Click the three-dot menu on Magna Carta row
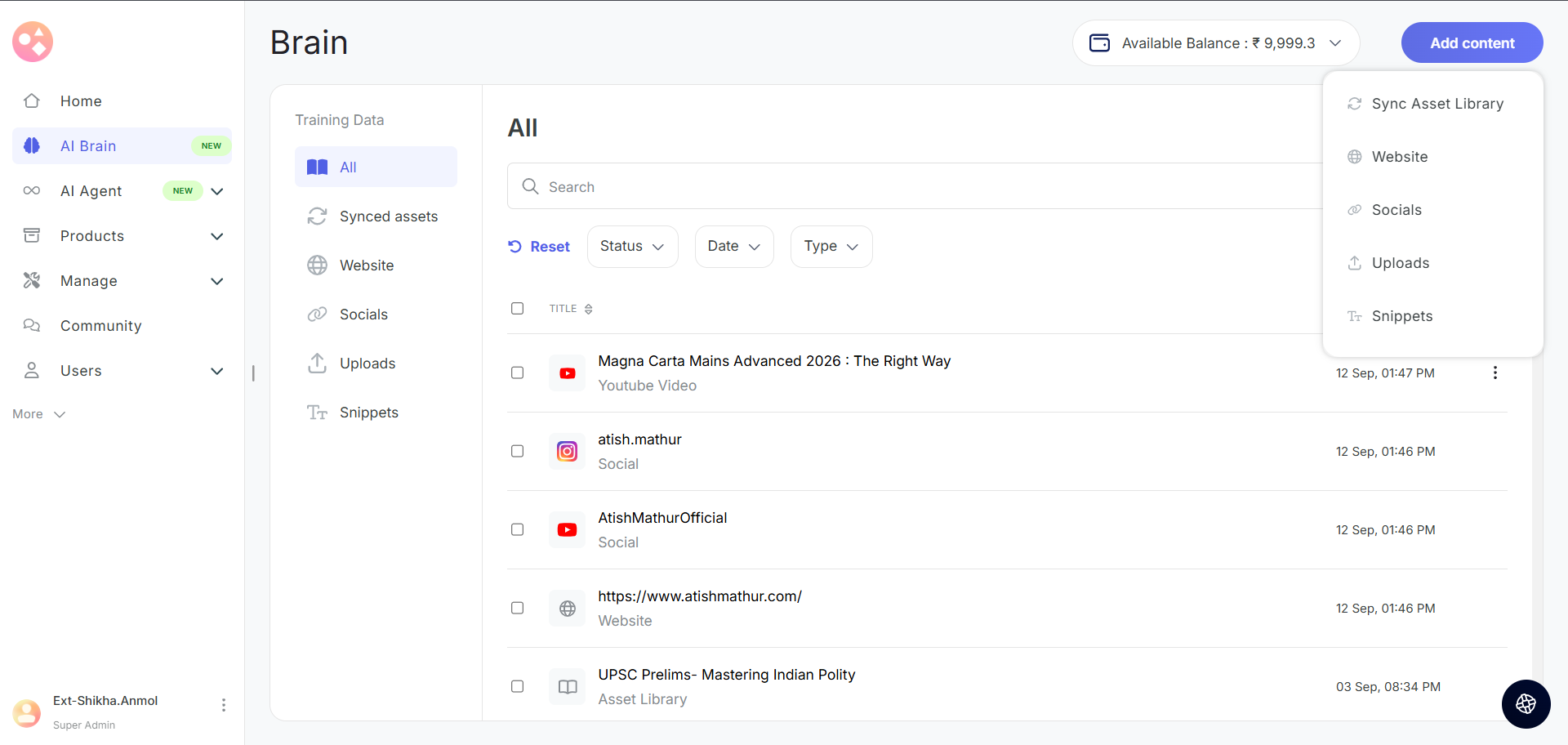The height and width of the screenshot is (745, 1568). [1494, 373]
